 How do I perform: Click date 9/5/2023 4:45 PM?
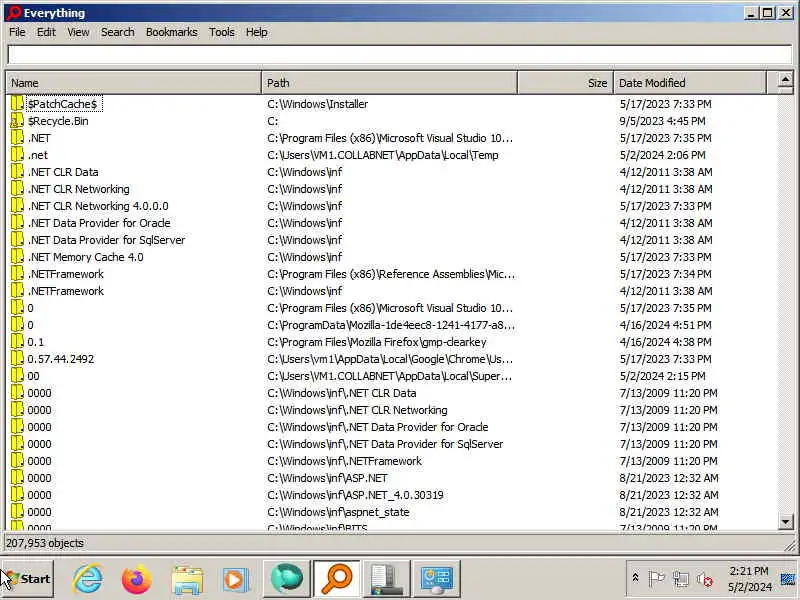tap(663, 121)
